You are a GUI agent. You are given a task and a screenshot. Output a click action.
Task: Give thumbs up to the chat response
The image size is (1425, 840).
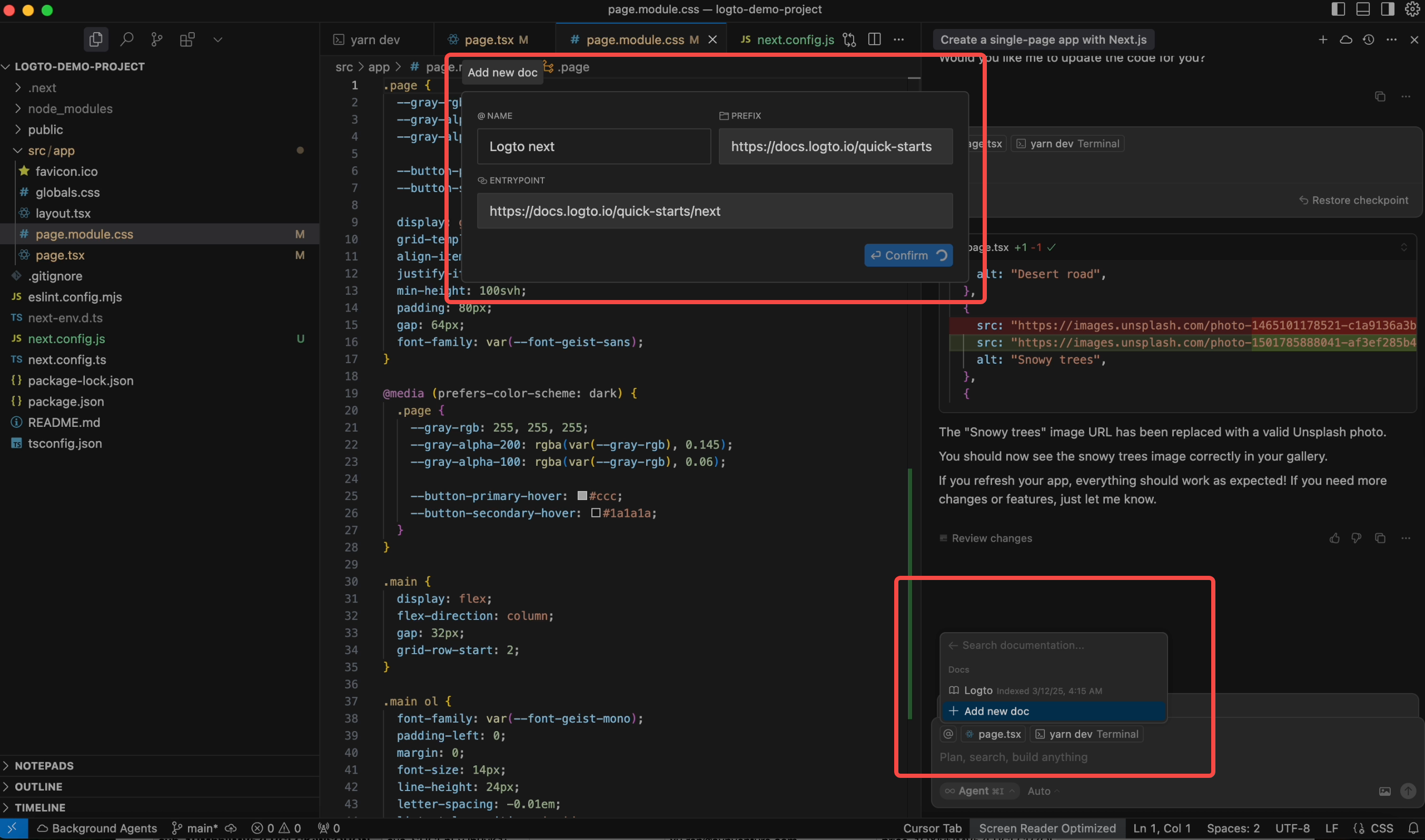tap(1335, 538)
